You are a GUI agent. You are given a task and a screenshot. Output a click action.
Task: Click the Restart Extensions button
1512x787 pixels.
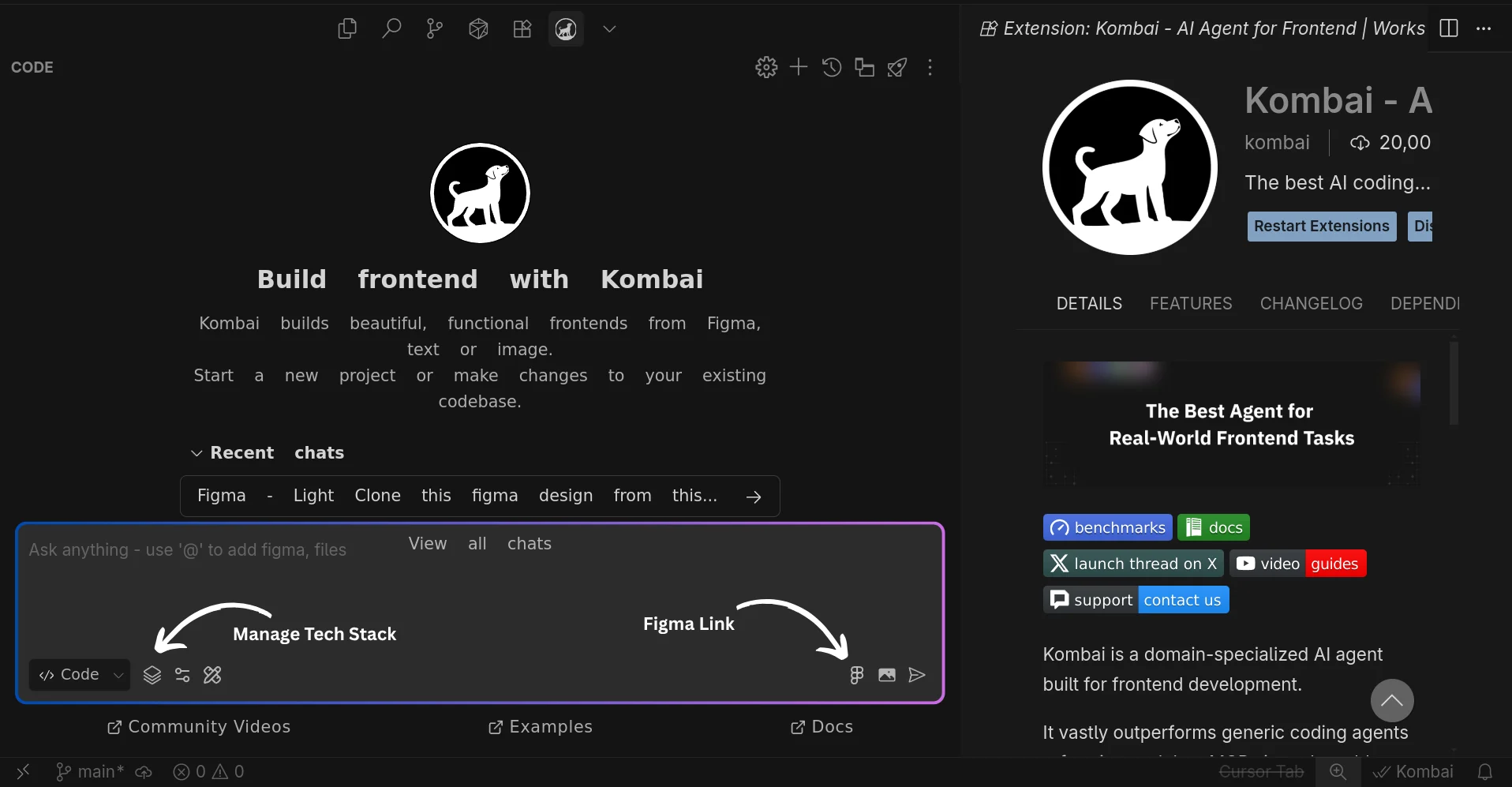(1320, 227)
